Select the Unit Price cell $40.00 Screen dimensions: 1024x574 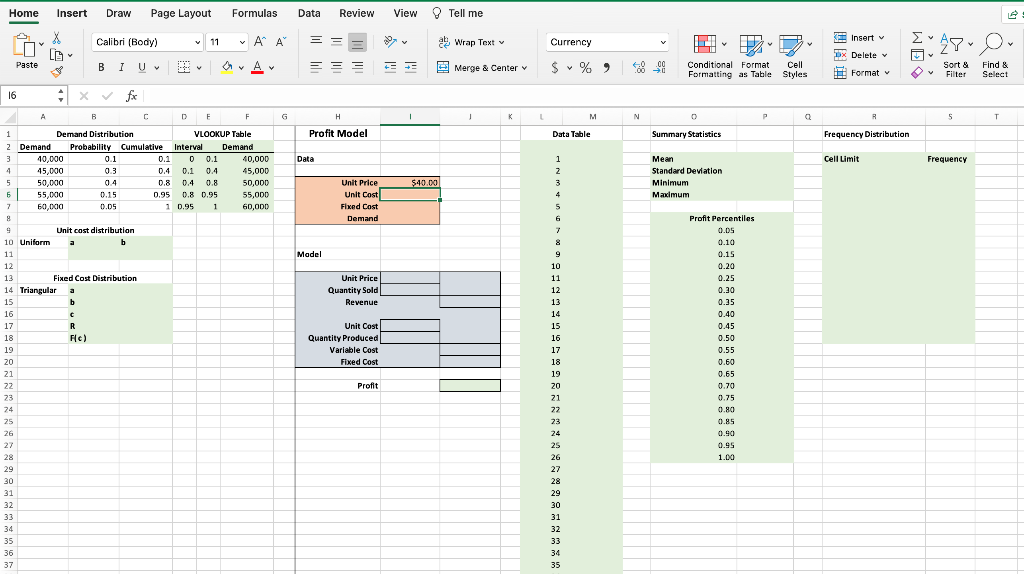tap(410, 183)
